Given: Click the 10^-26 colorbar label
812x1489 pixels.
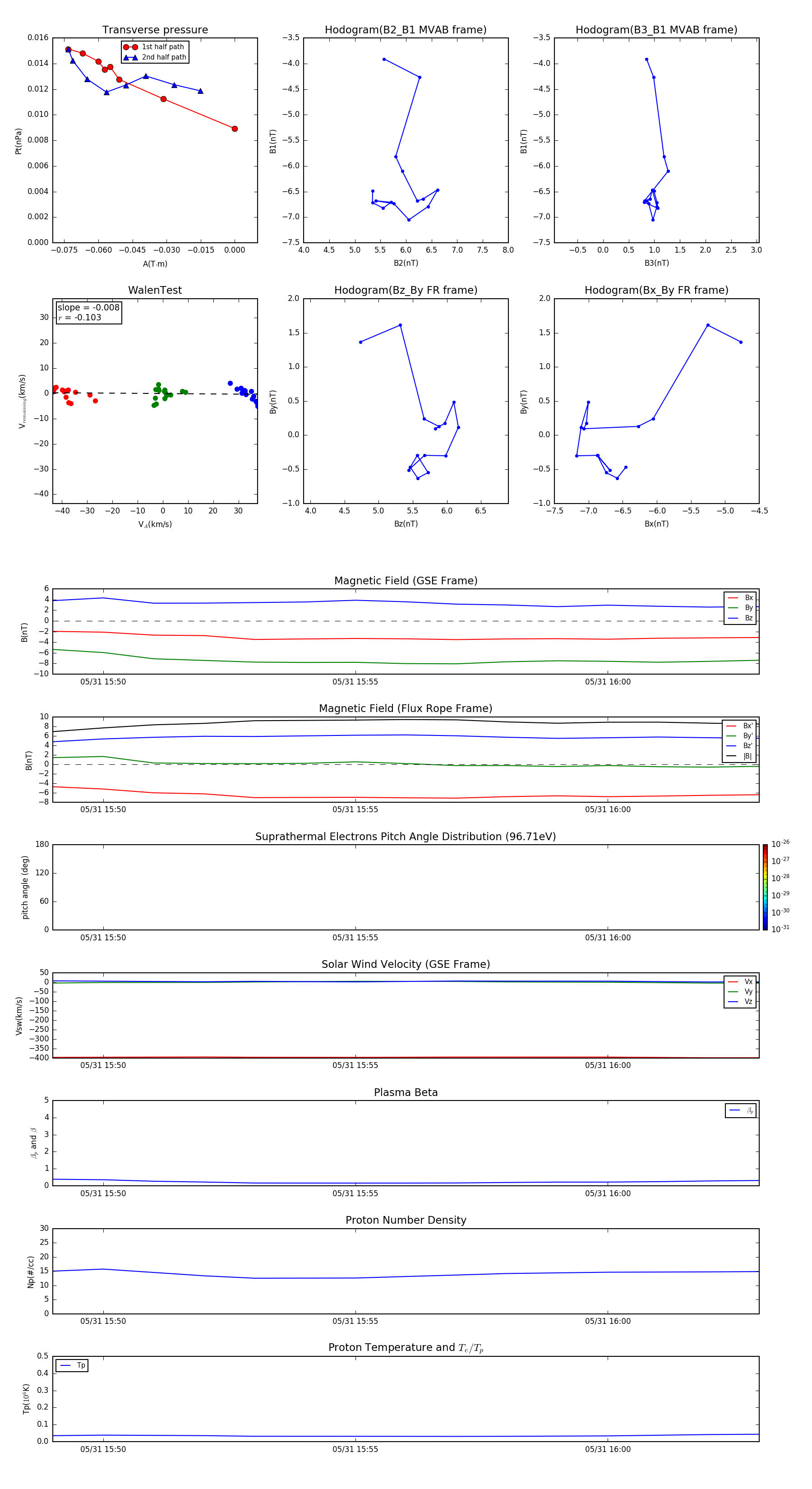Looking at the screenshot, I should (780, 844).
